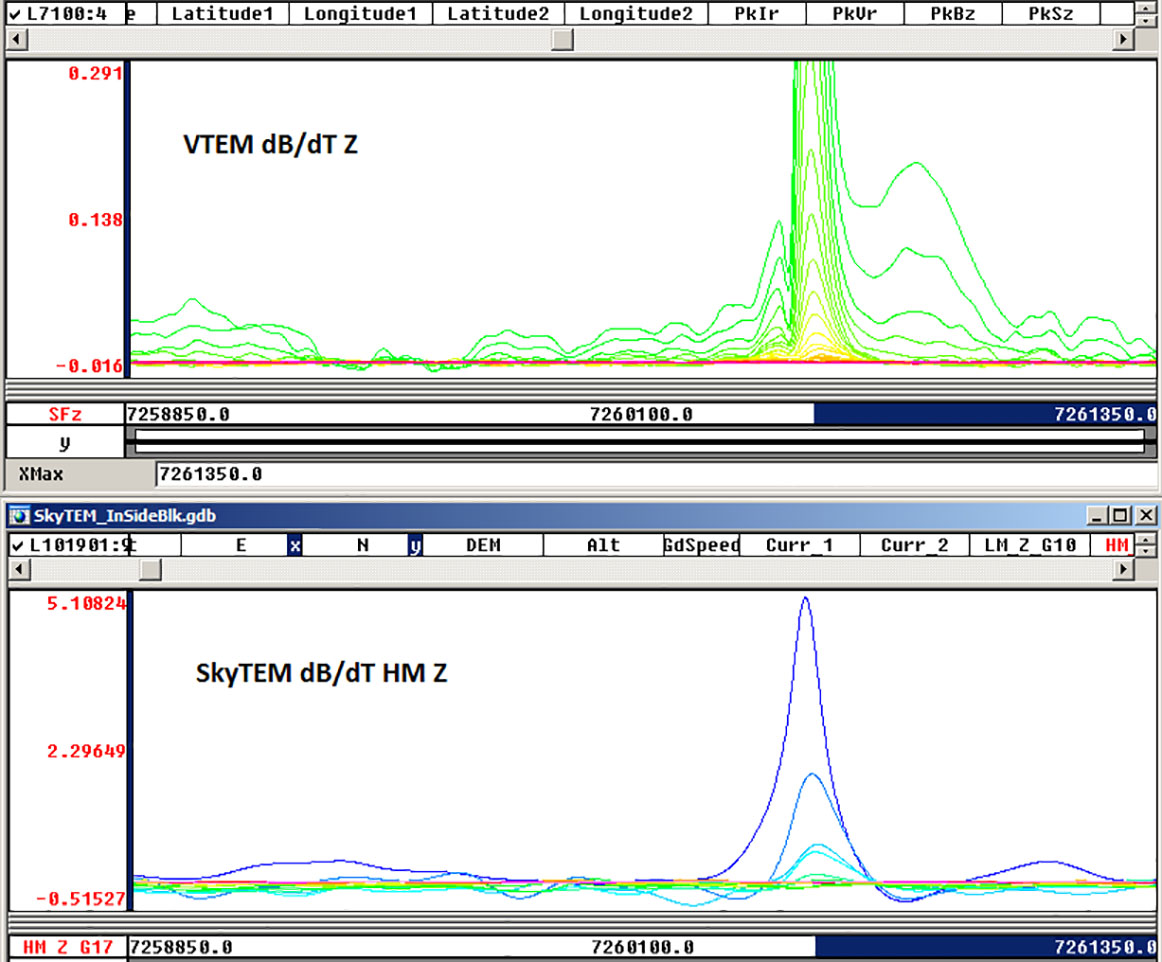Select the Latitude1 column header

pos(222,13)
